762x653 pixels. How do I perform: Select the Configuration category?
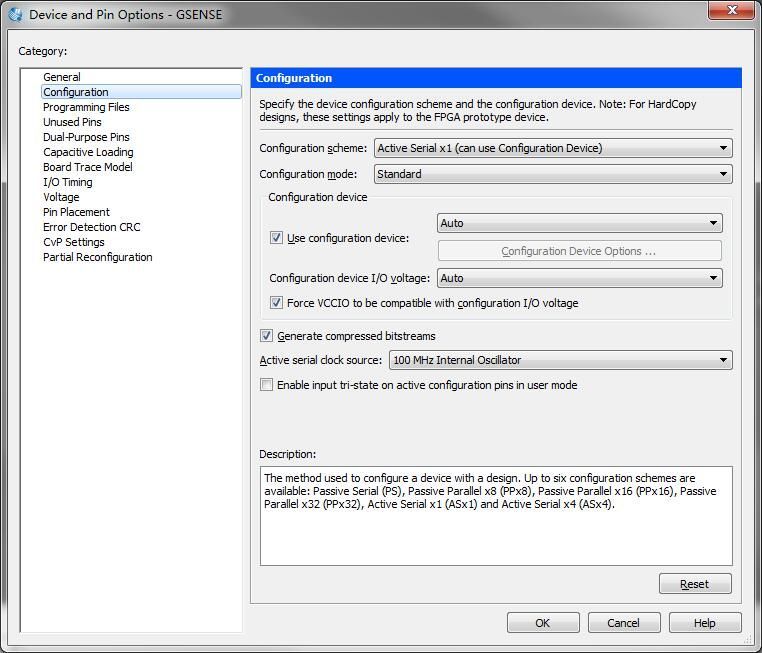tap(141, 92)
